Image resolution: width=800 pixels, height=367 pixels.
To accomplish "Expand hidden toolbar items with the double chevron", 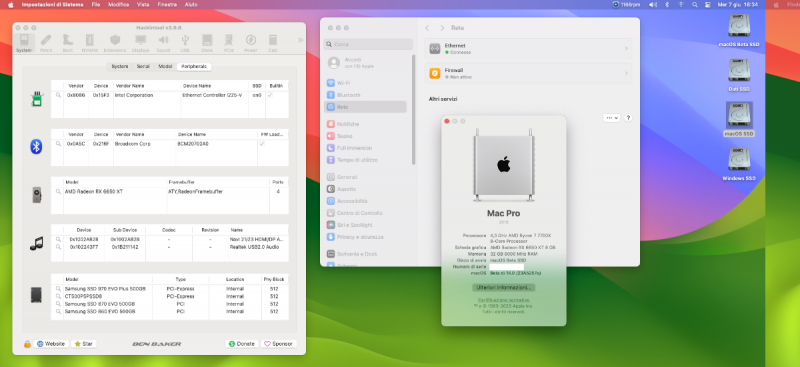I will point(300,40).
